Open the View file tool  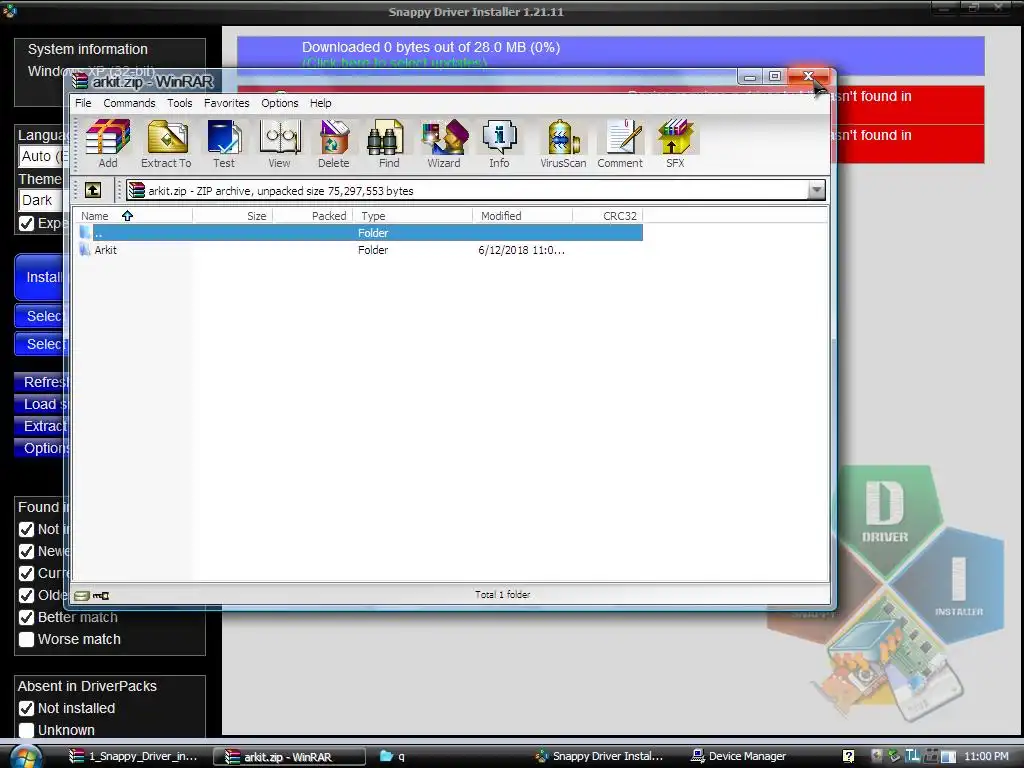pos(280,144)
